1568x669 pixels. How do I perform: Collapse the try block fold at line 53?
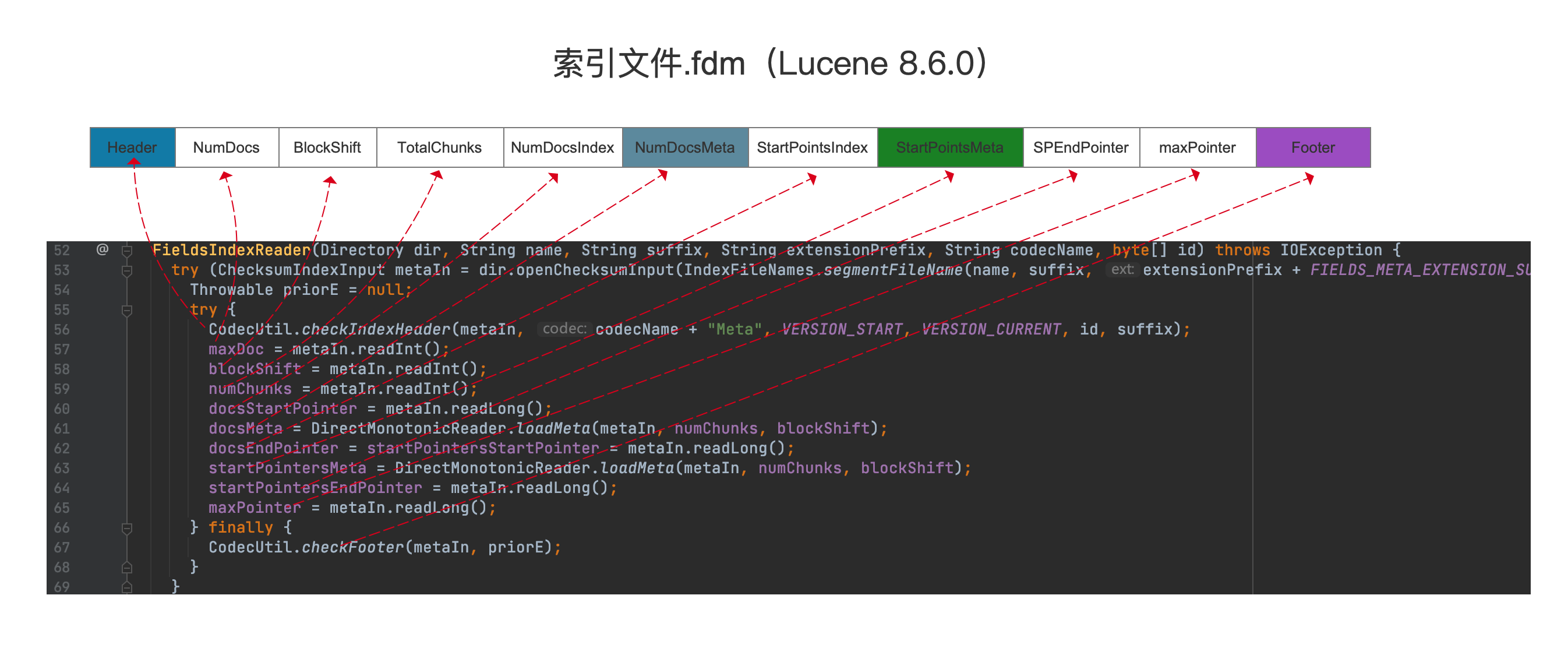[x=126, y=270]
